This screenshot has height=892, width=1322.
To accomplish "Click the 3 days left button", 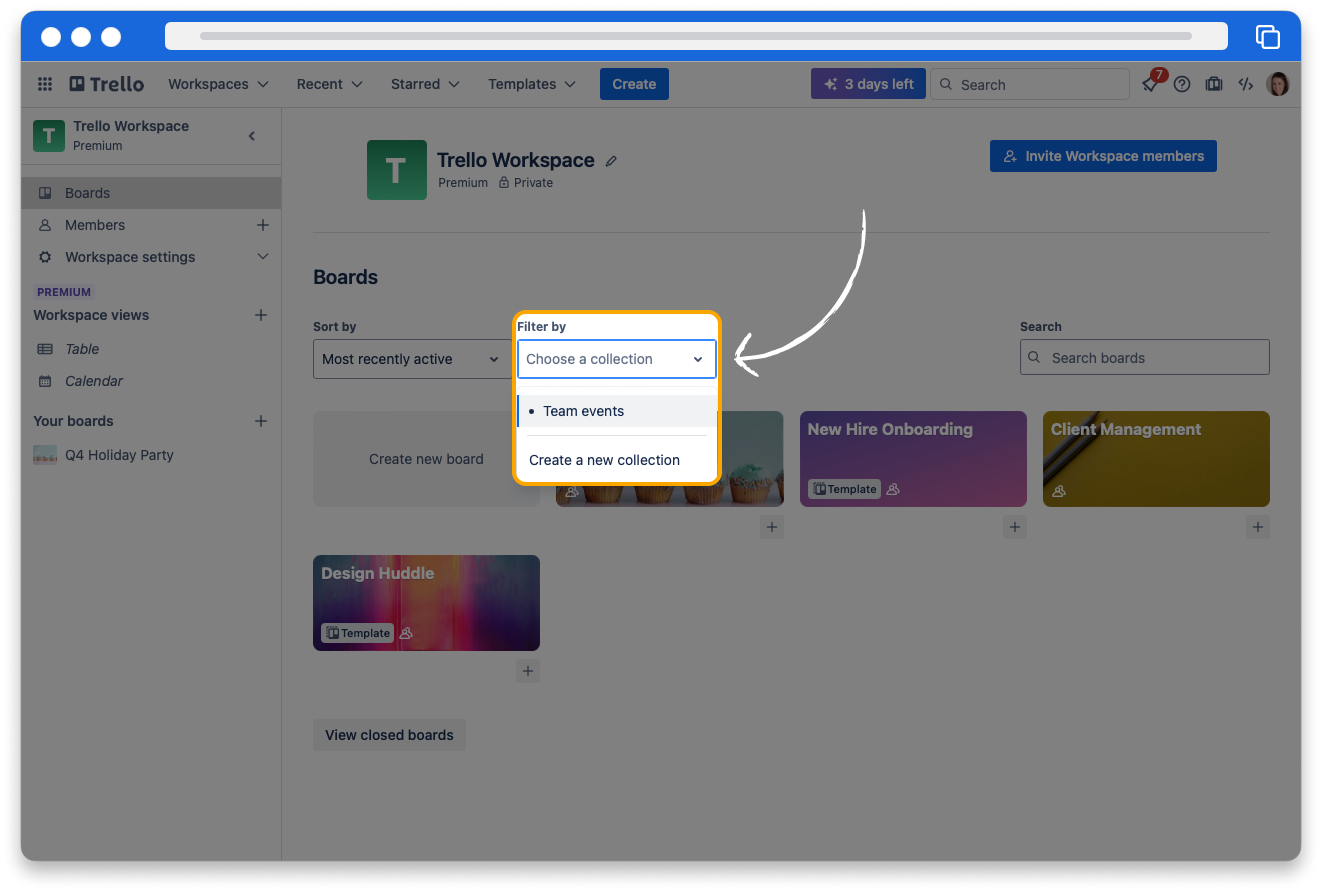I will [868, 84].
